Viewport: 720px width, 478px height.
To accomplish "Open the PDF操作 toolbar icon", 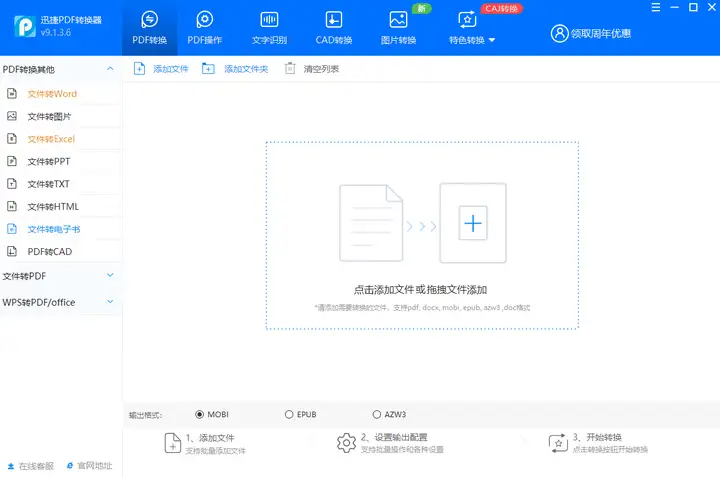I will point(205,20).
